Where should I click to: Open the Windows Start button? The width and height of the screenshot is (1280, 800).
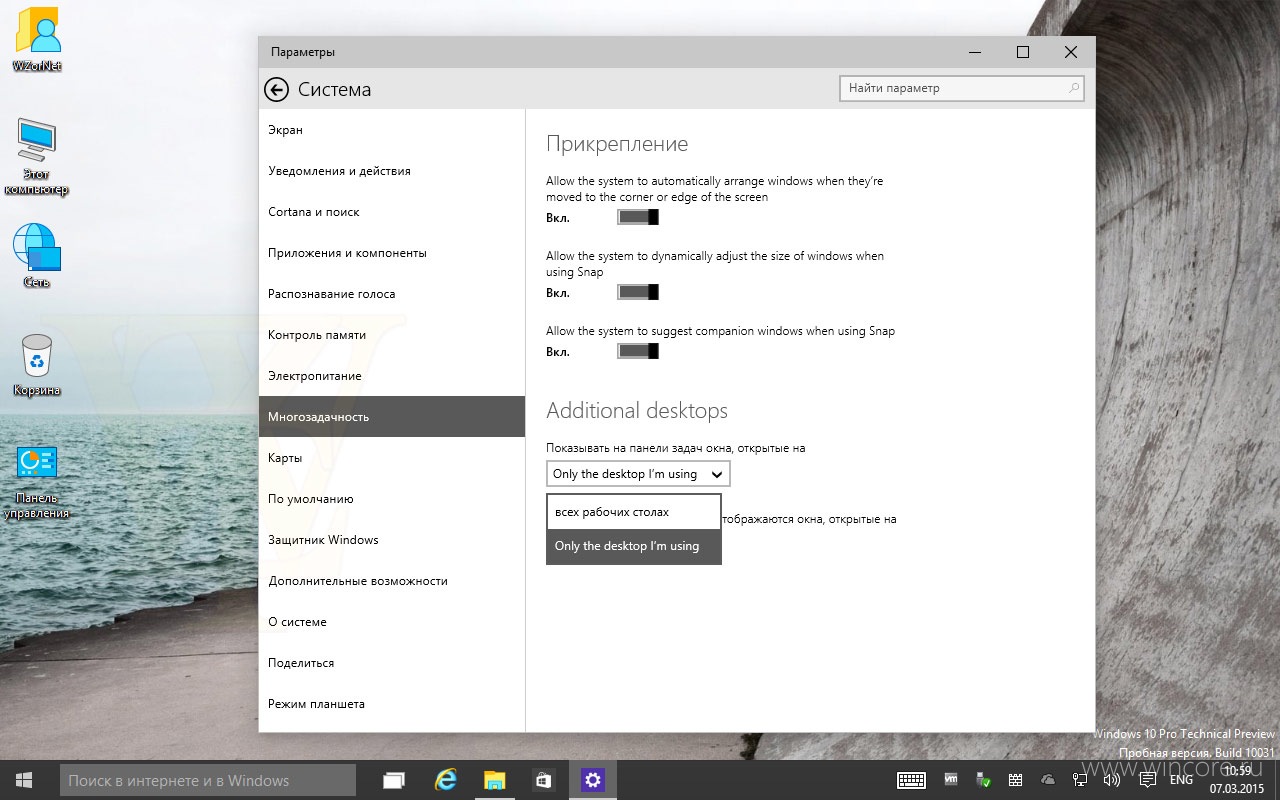pos(24,780)
